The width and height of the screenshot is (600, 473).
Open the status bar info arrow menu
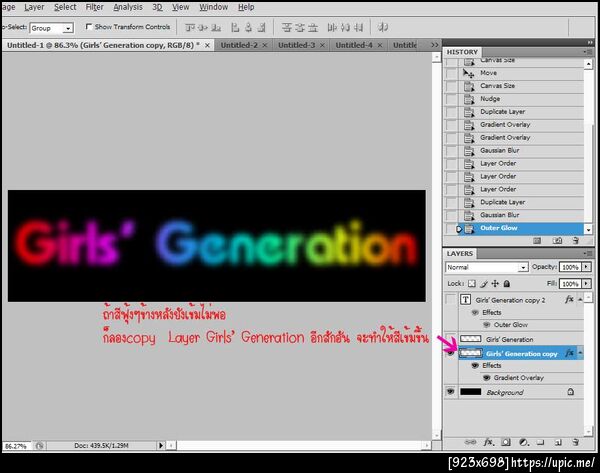point(161,445)
